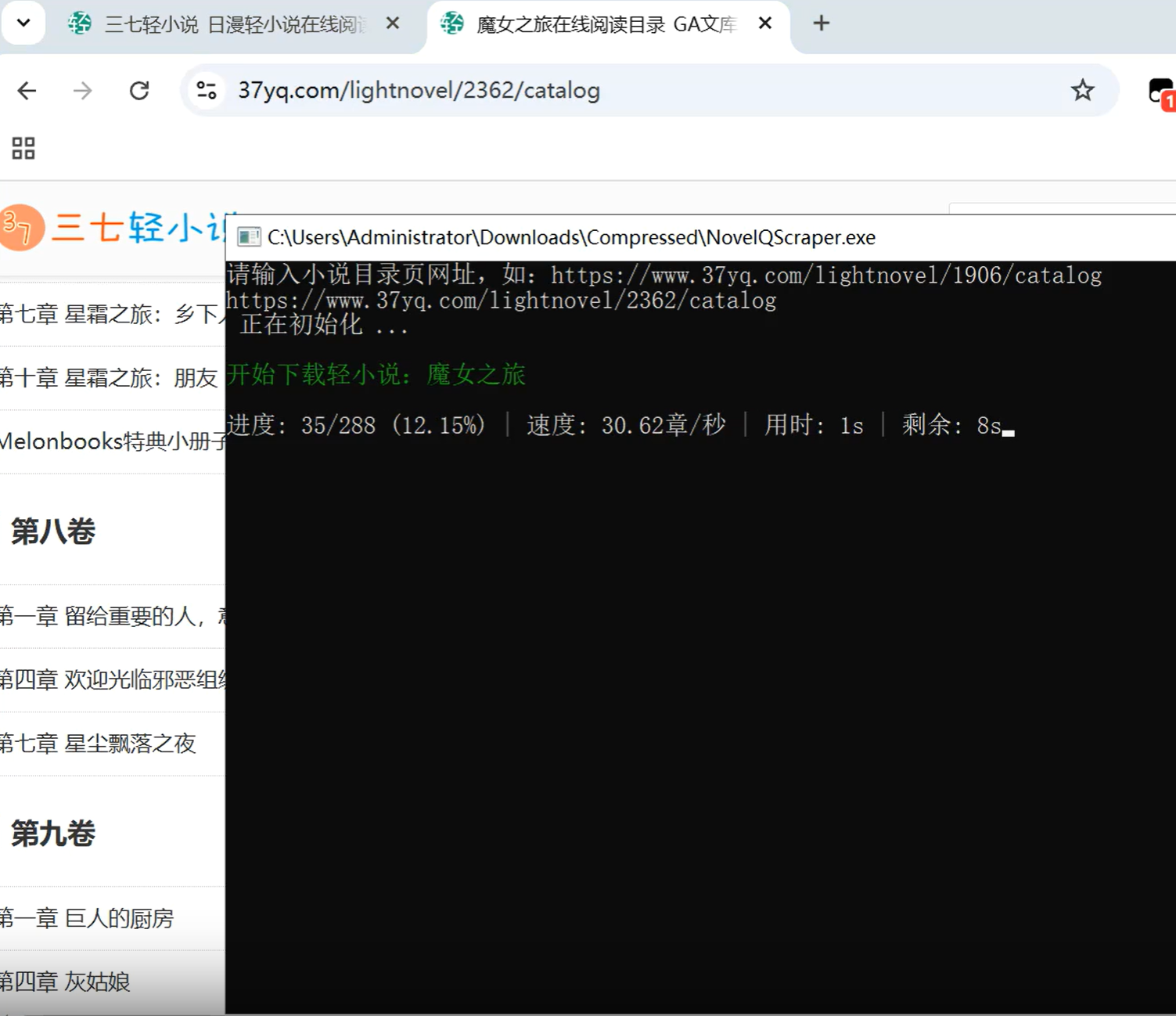Reload the current page

click(x=139, y=91)
